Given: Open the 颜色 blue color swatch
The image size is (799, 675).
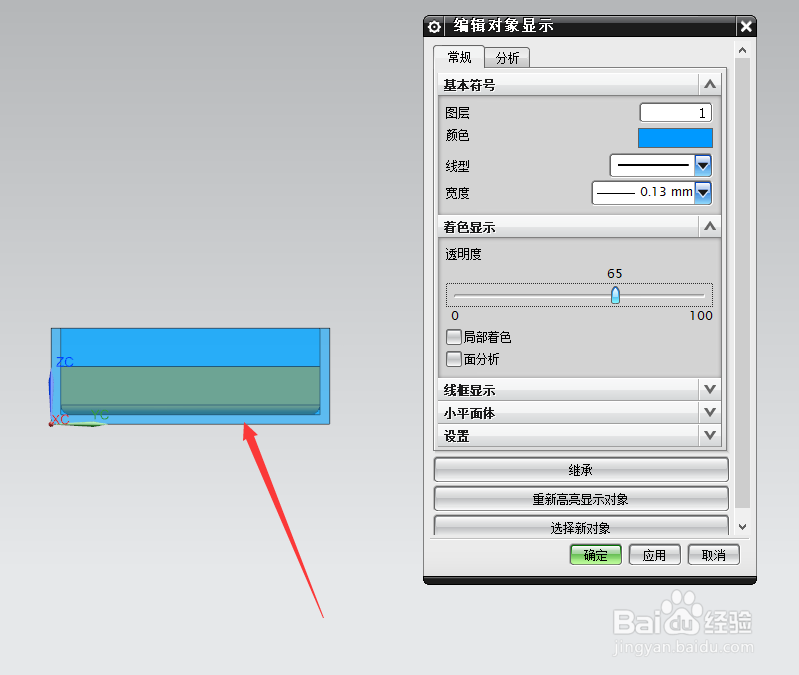Looking at the screenshot, I should pyautogui.click(x=675, y=138).
